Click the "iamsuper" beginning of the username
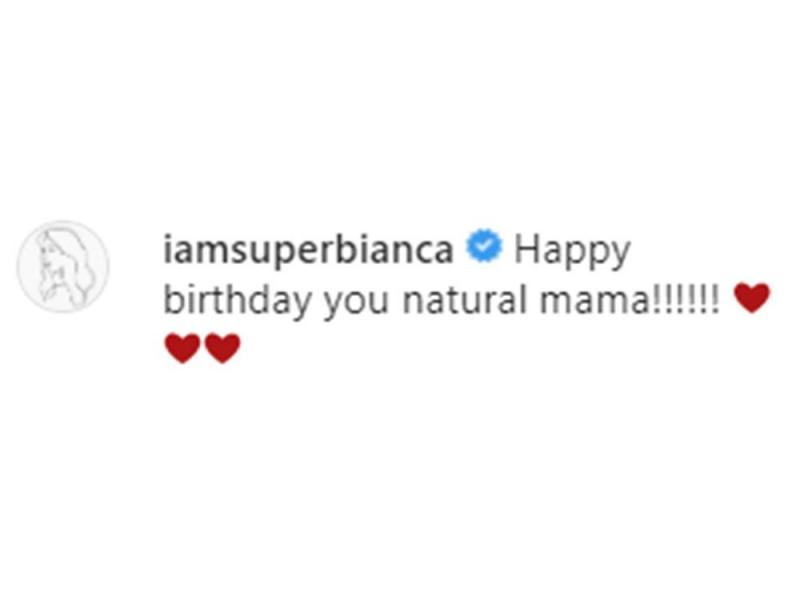This screenshot has height=600, width=800. pos(250,251)
